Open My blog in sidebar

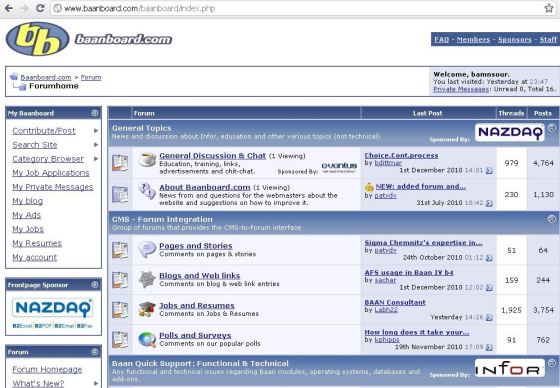coord(28,201)
